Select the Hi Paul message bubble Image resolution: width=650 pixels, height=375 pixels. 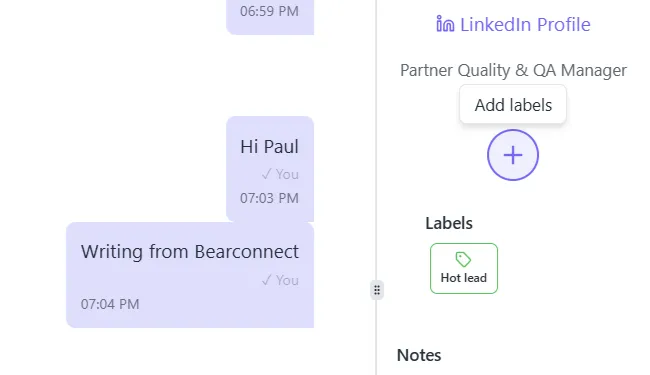tap(270, 169)
